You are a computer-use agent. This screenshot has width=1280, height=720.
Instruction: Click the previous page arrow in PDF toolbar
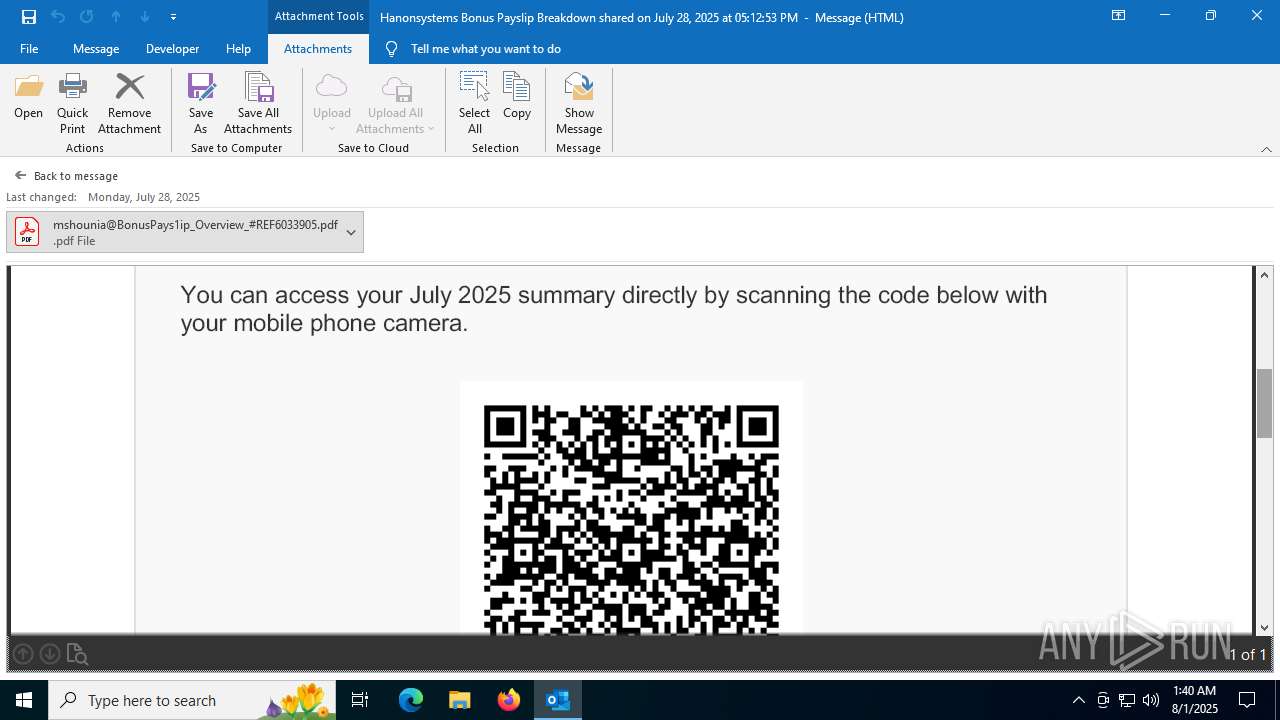23,654
